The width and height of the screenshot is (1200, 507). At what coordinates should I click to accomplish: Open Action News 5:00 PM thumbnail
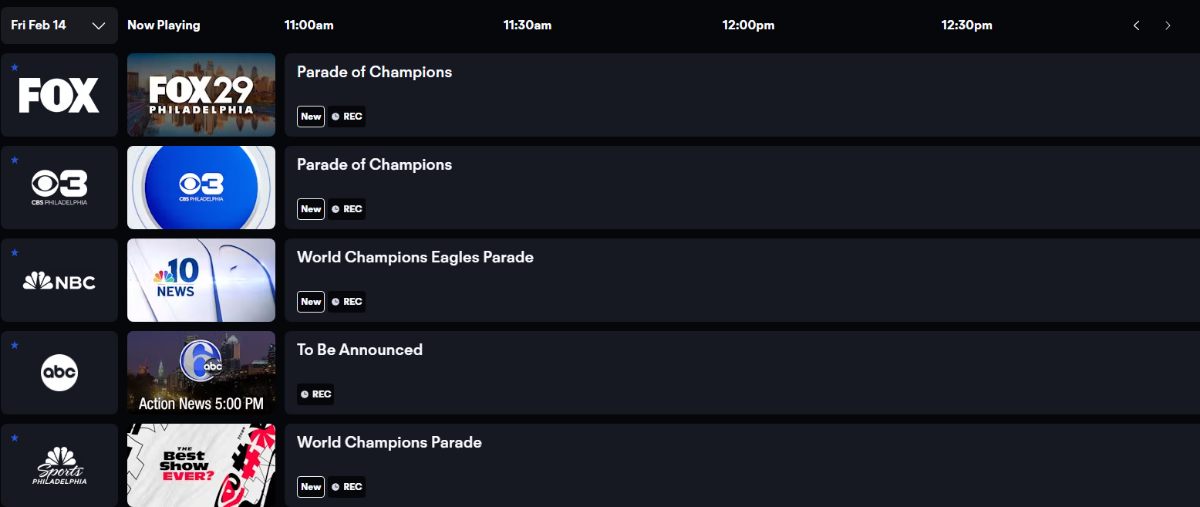click(201, 373)
